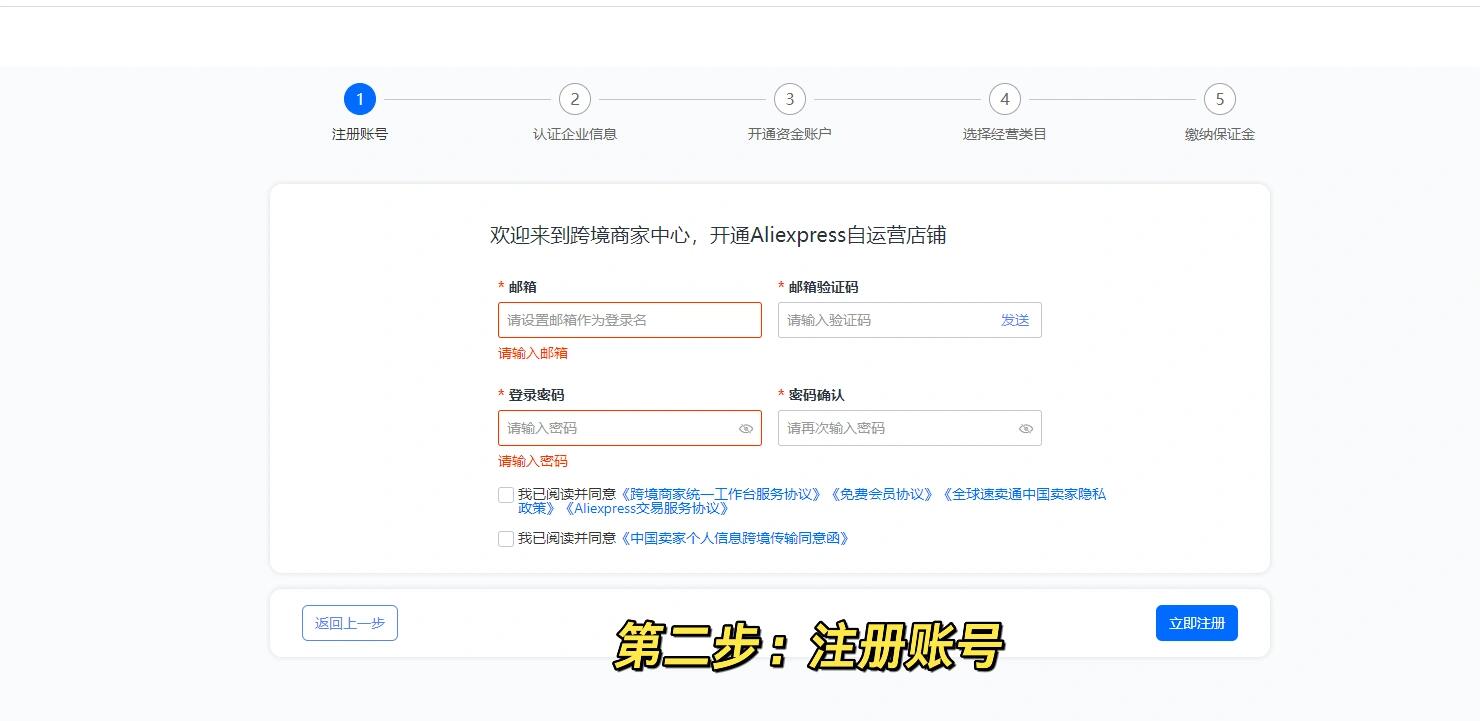Click the password confirmation field
Viewport: 1480px width, 721px height.
(910, 428)
